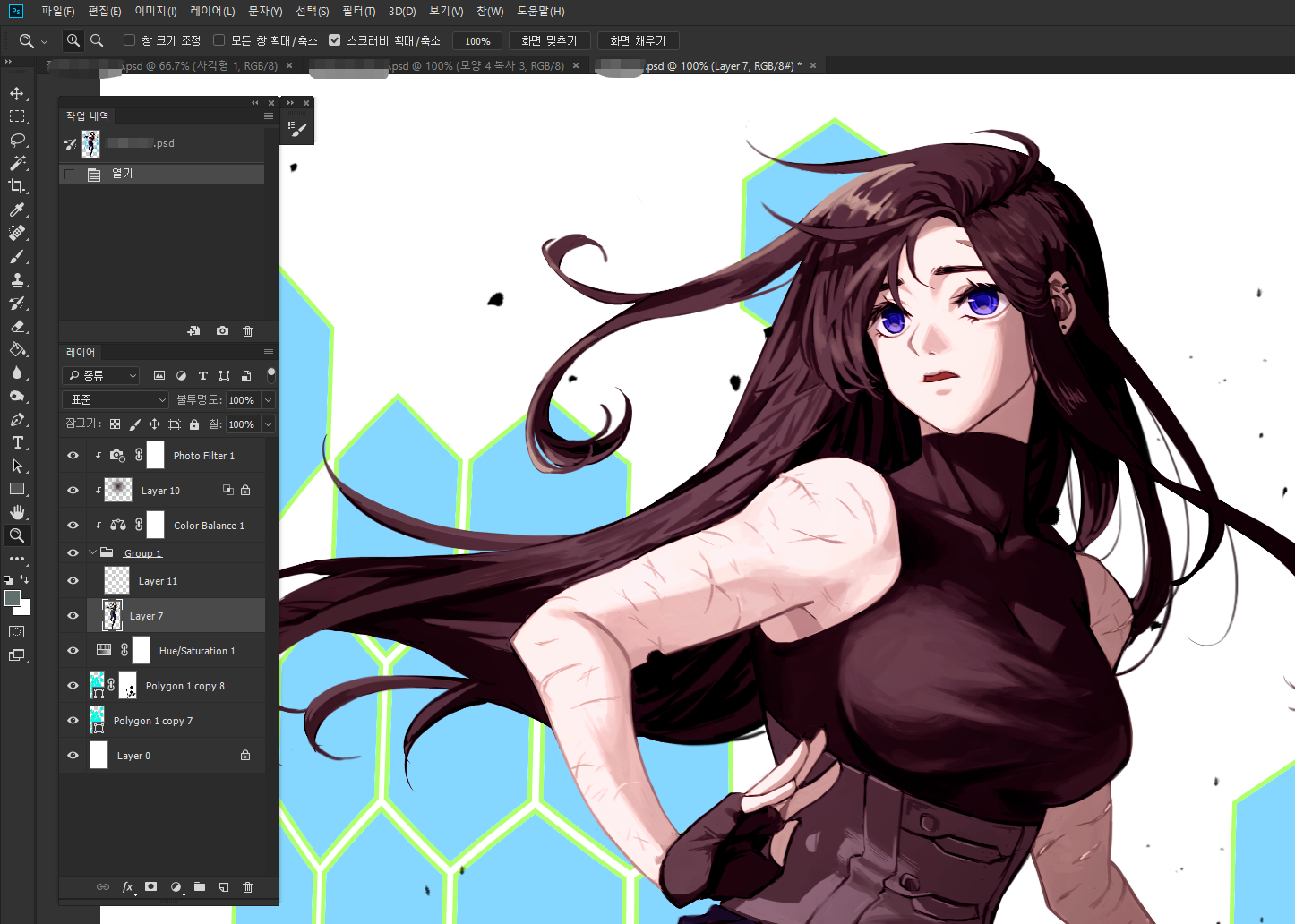Select the Rectangle shape tool
Screen dimensions: 1295x924
[x=17, y=489]
